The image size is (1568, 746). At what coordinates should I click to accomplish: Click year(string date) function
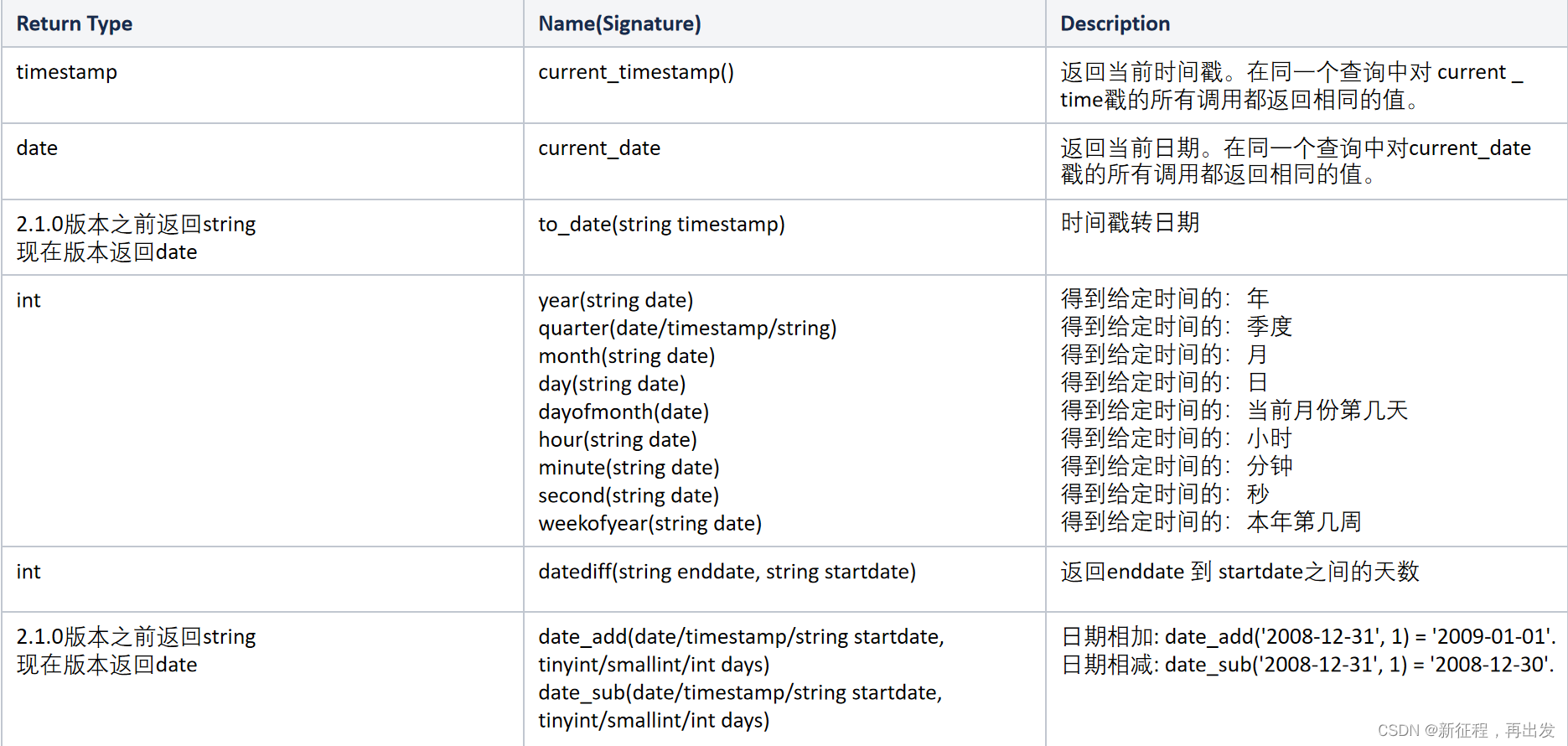tap(616, 300)
